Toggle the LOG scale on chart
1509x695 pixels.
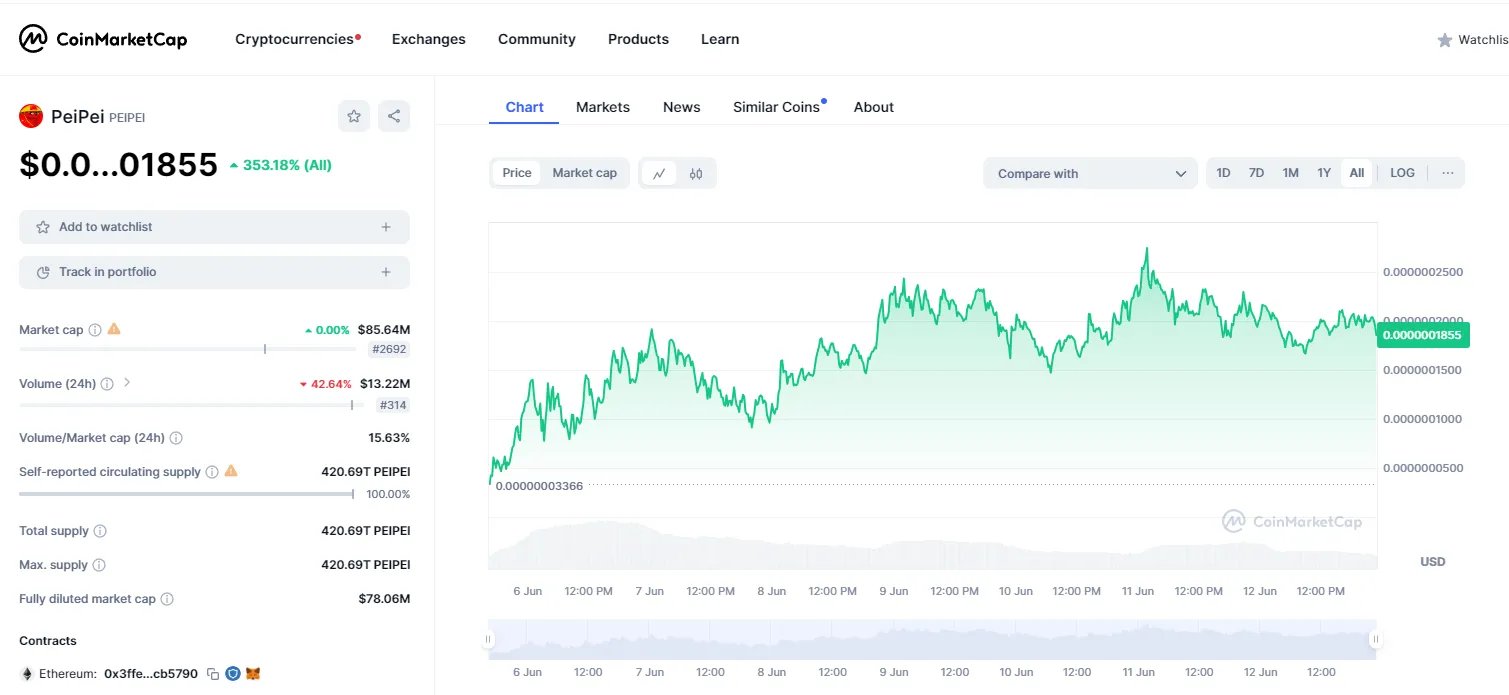point(1402,173)
